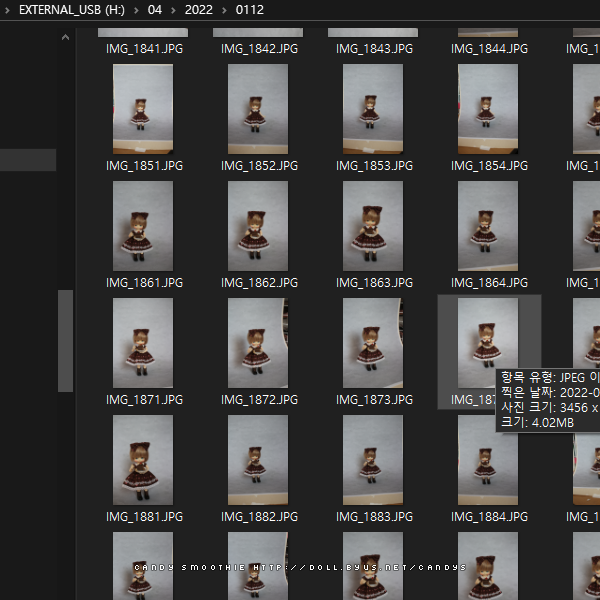Click file name IMG_1853.JPG
600x600 pixels.
point(374,166)
